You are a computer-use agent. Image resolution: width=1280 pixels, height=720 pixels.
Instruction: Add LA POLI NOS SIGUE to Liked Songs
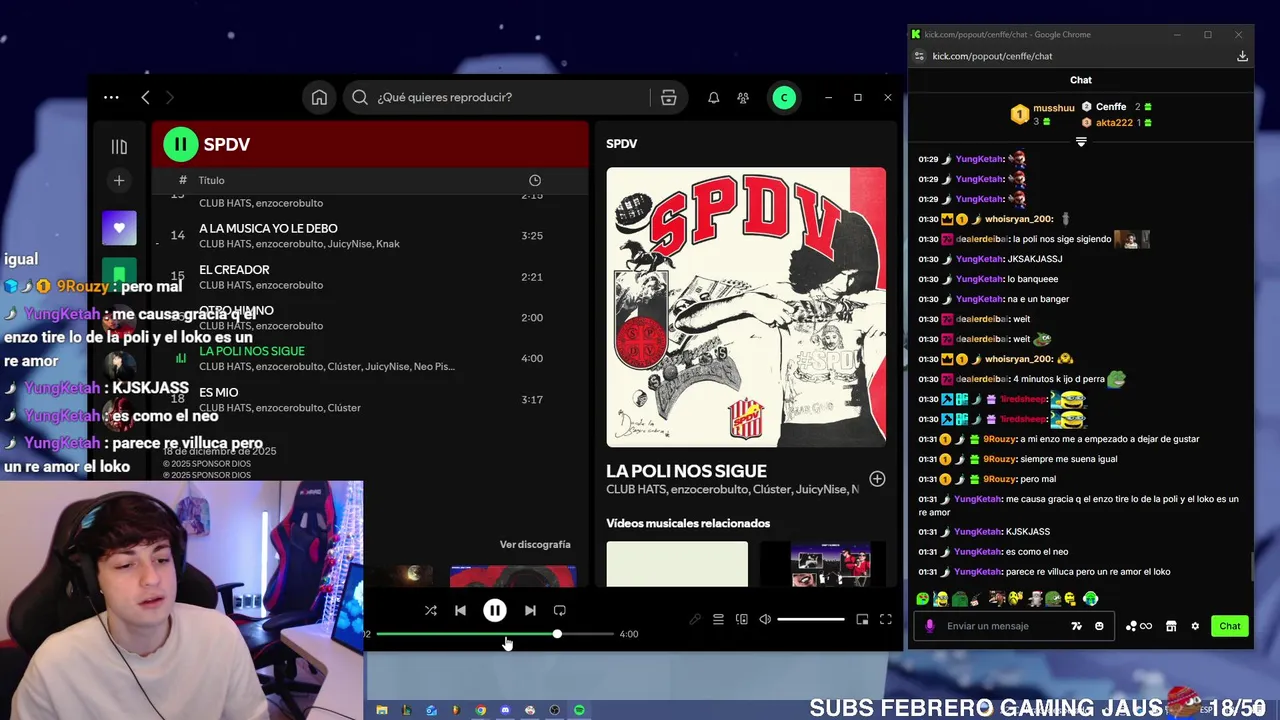click(877, 479)
